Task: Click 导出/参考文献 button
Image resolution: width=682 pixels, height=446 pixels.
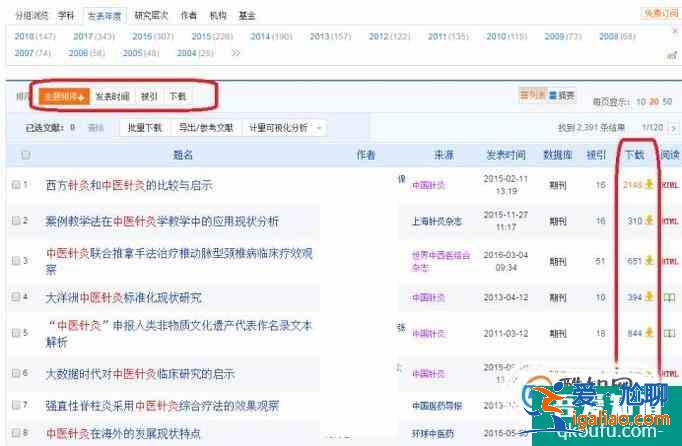Action: click(x=206, y=127)
